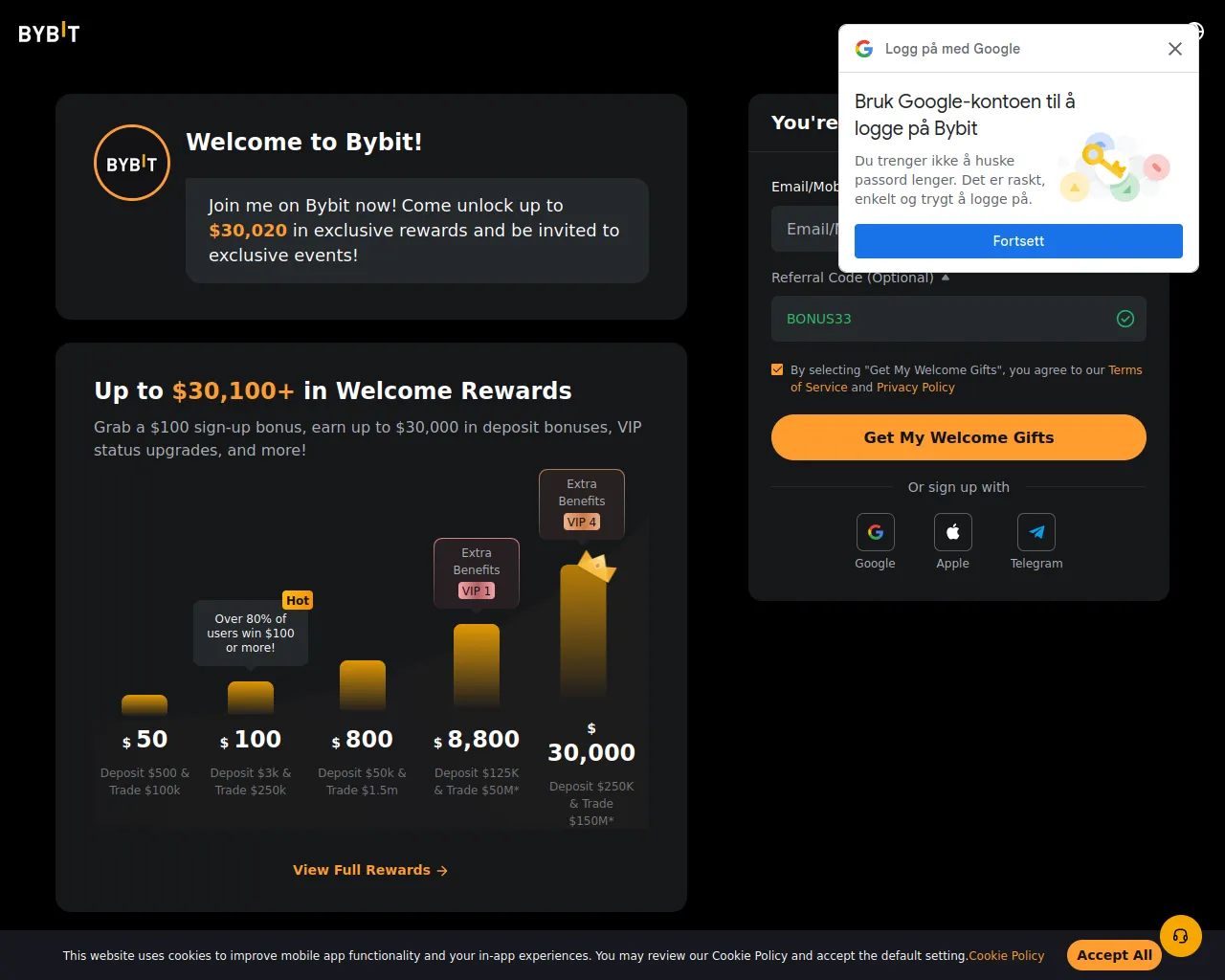Click the referral code field containing BONUS33

point(958,319)
